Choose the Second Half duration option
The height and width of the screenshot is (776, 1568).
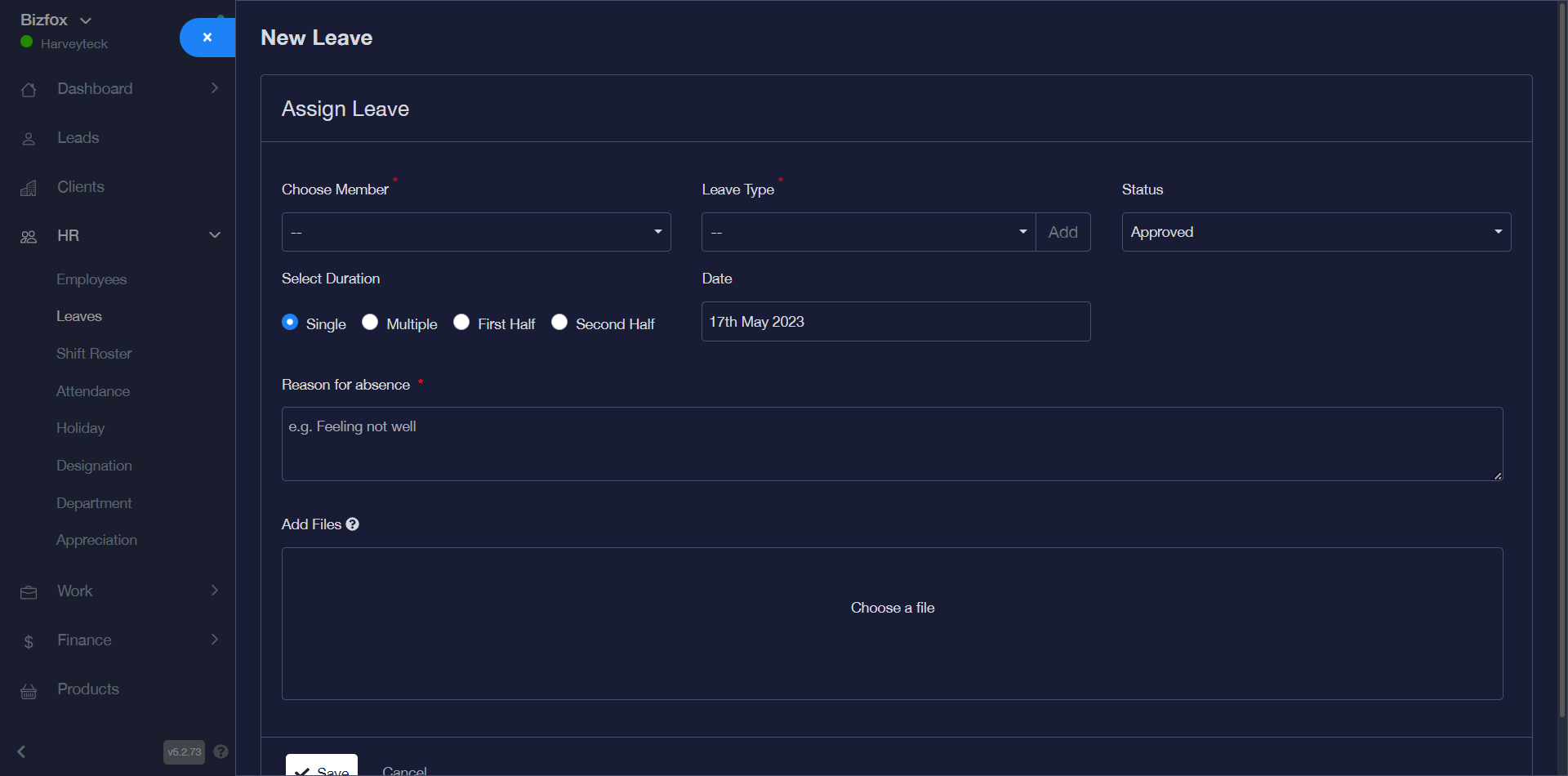tap(559, 323)
